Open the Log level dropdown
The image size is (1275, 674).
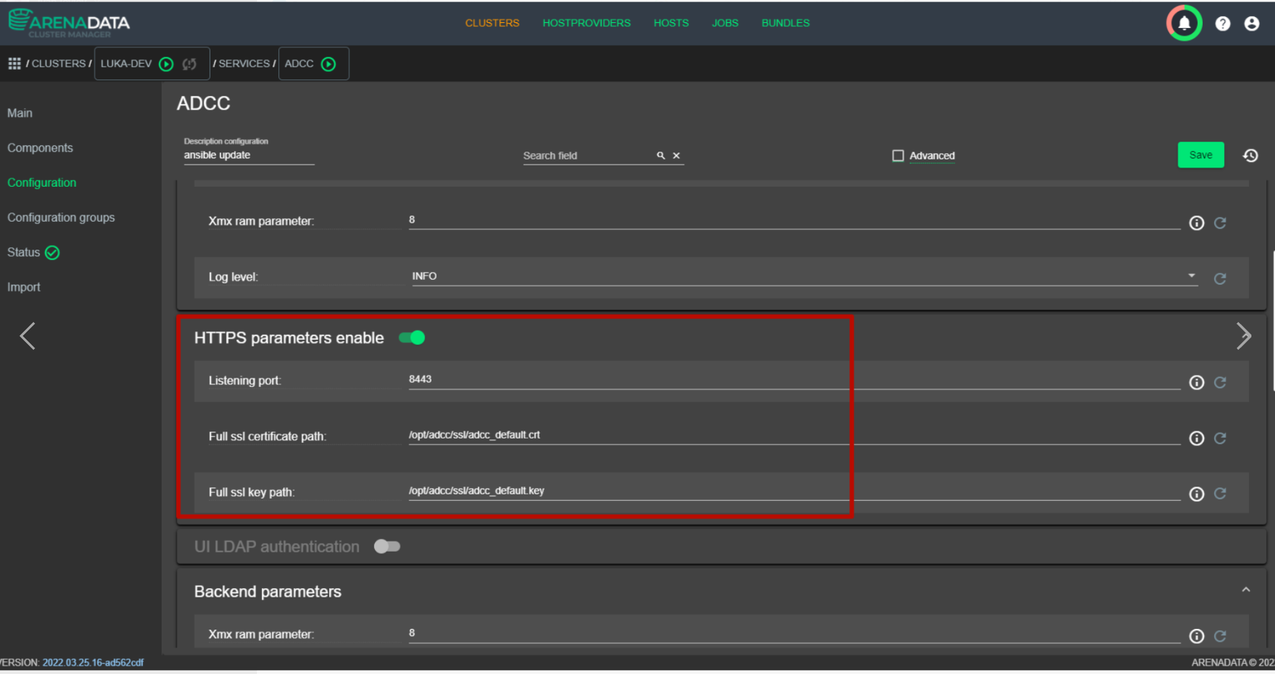click(803, 277)
